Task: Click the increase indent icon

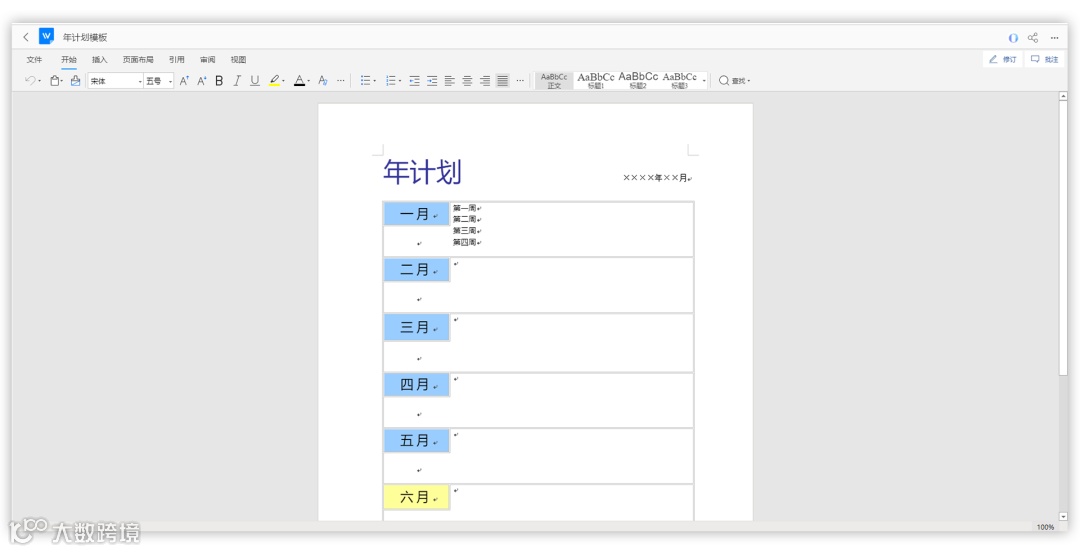Action: pyautogui.click(x=432, y=81)
